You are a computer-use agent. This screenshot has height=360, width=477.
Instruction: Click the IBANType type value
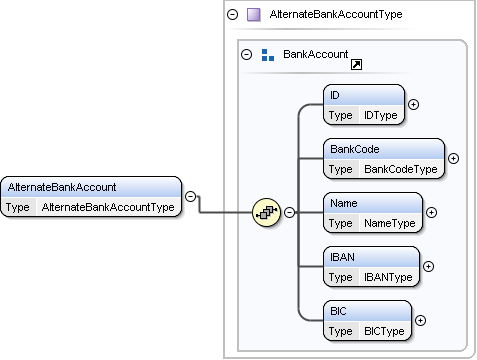click(x=388, y=277)
